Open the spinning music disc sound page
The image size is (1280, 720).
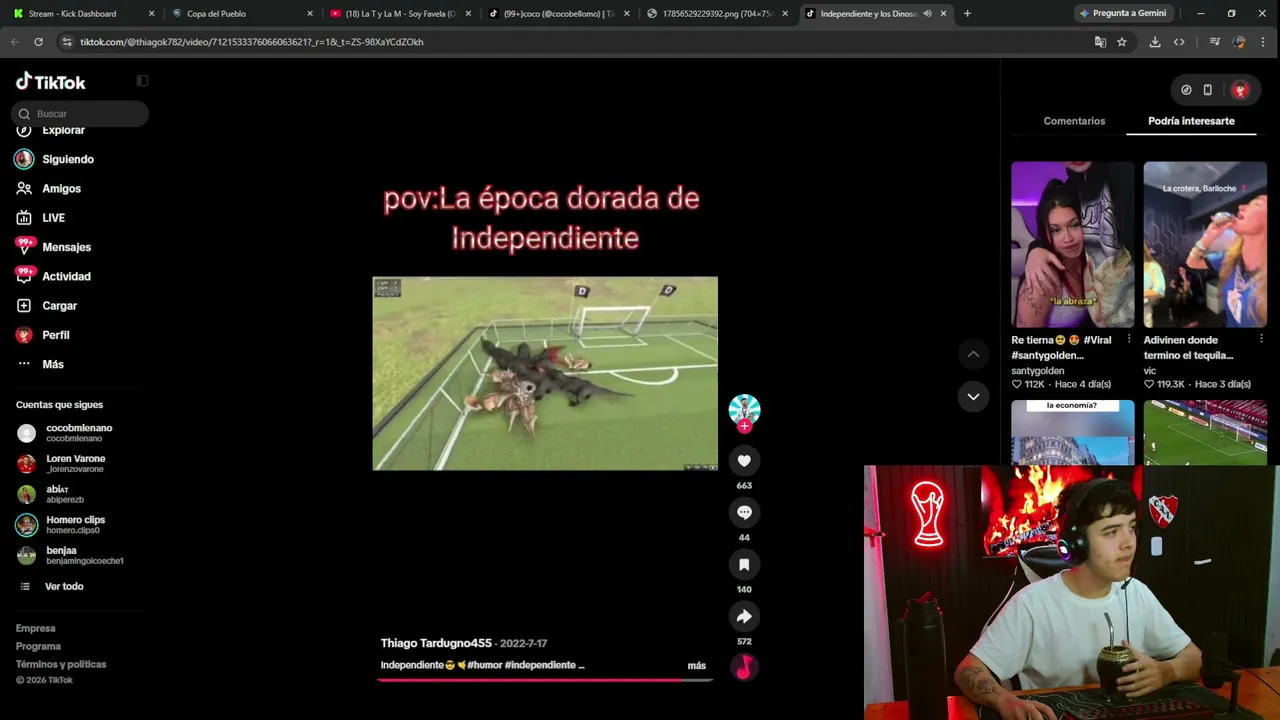[744, 667]
